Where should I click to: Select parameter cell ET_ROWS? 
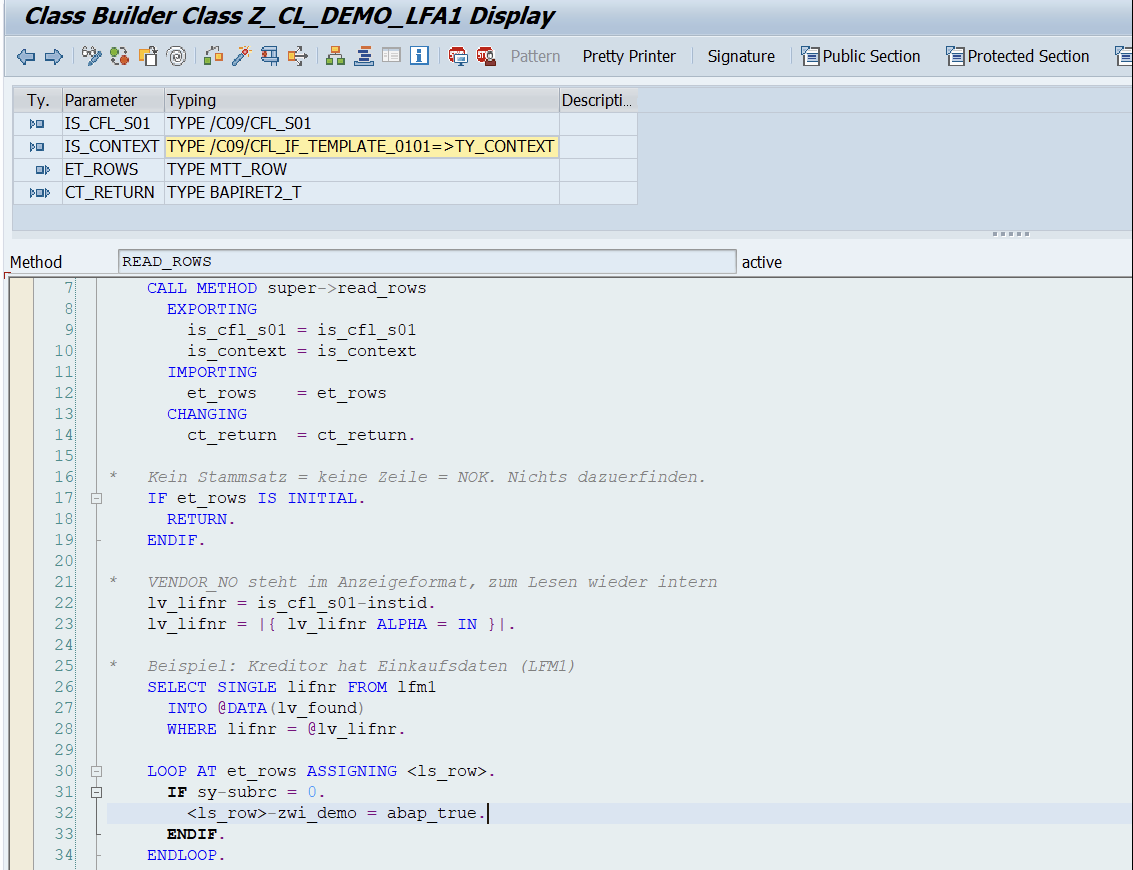(113, 170)
